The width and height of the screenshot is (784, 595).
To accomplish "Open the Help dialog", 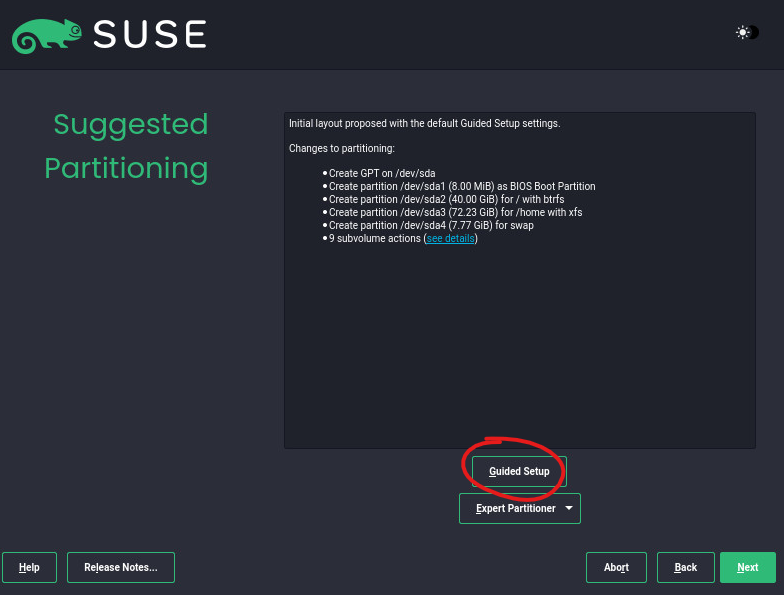I will [x=30, y=568].
